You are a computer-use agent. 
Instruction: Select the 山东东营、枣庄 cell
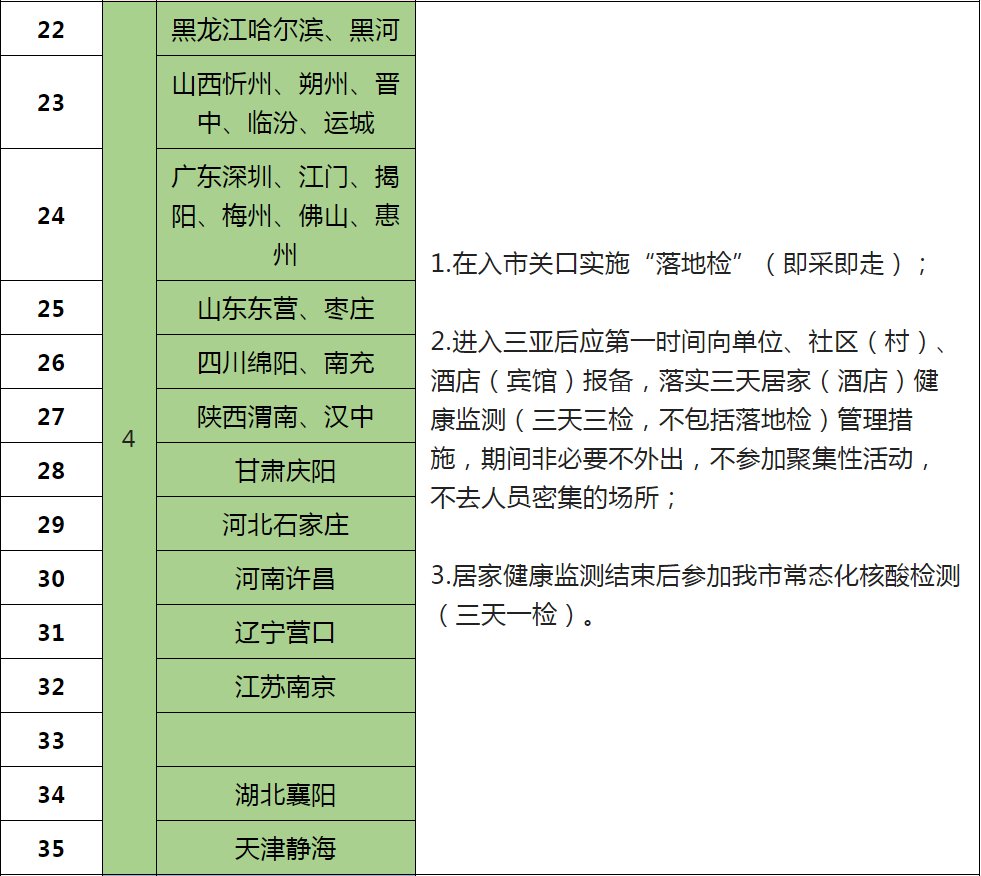point(285,308)
